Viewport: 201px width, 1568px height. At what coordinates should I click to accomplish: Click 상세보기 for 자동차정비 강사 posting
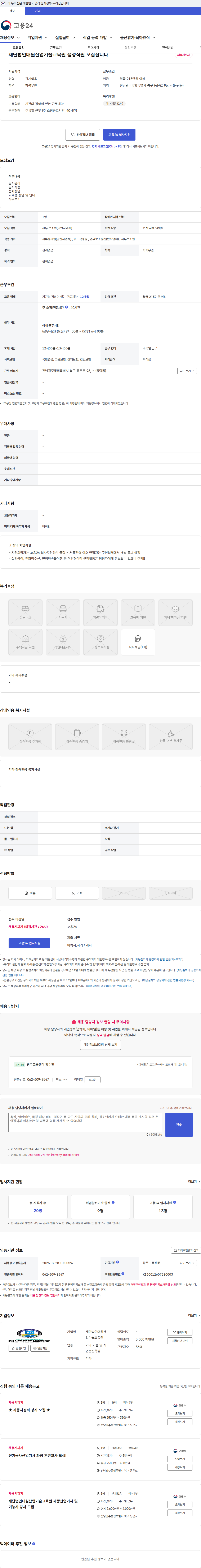pyautogui.click(x=180, y=1422)
